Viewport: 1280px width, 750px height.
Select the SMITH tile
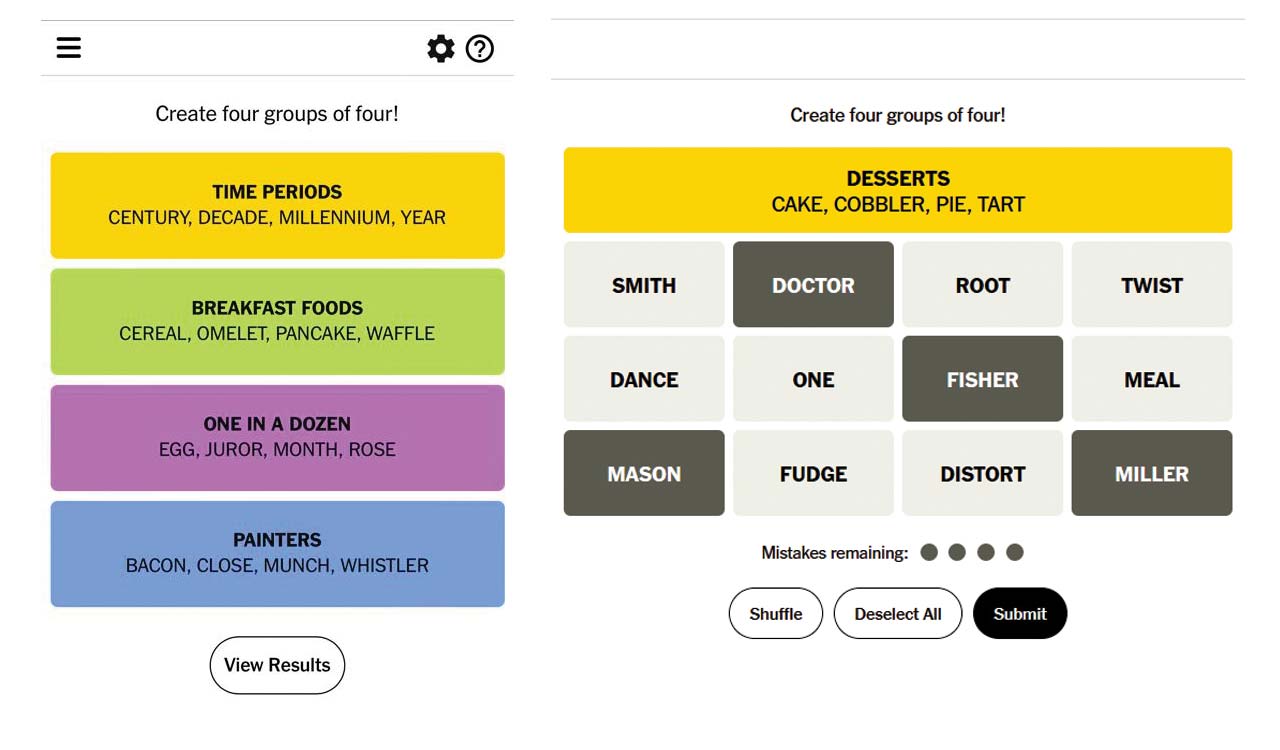coord(644,285)
